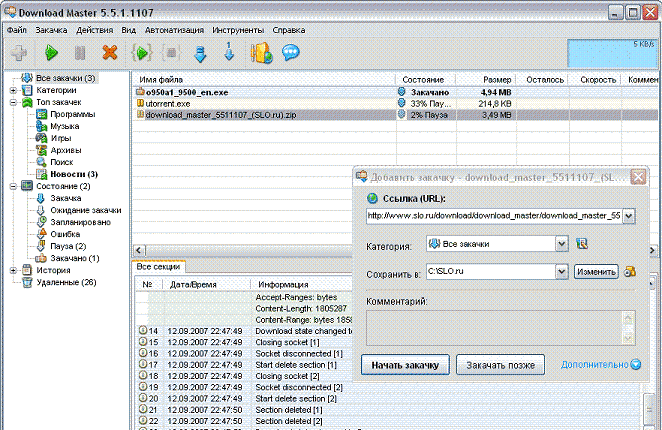Image resolution: width=662 pixels, height=430 pixels.
Task: Click in the Комментарий text area
Action: pos(494,328)
